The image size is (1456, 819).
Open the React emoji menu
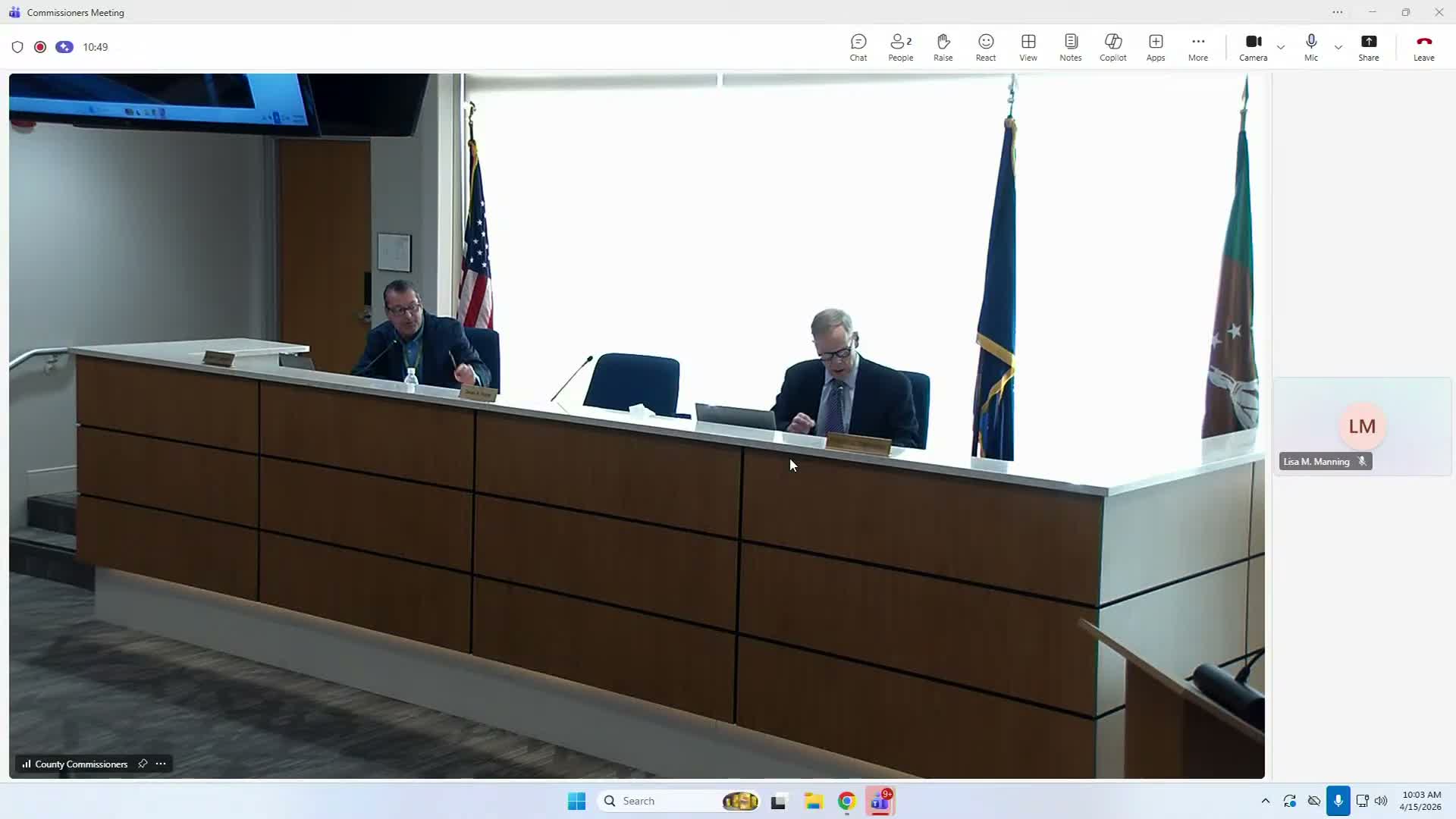pyautogui.click(x=986, y=47)
